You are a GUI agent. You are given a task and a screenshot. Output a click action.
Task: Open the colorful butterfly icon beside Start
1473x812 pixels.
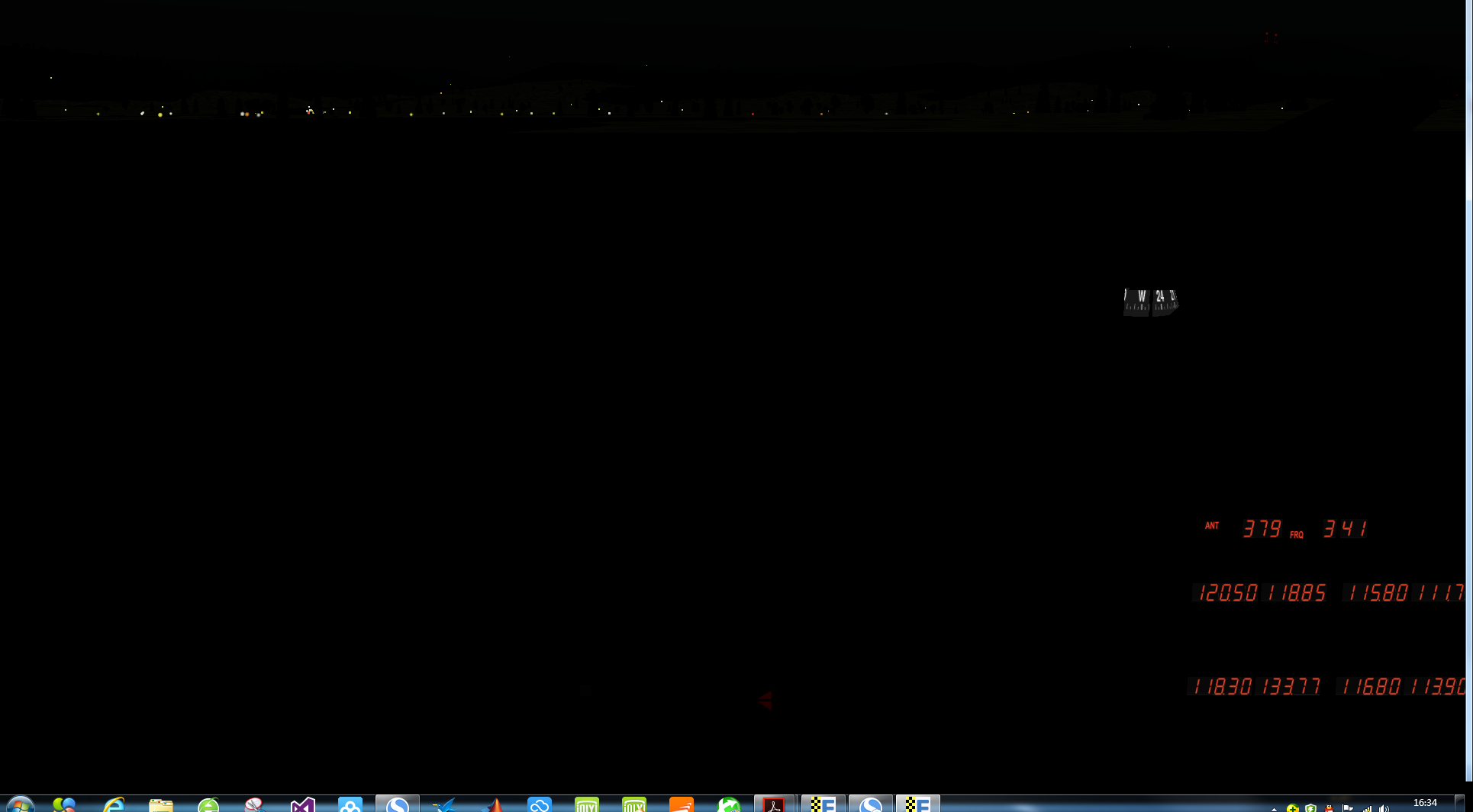(65, 804)
